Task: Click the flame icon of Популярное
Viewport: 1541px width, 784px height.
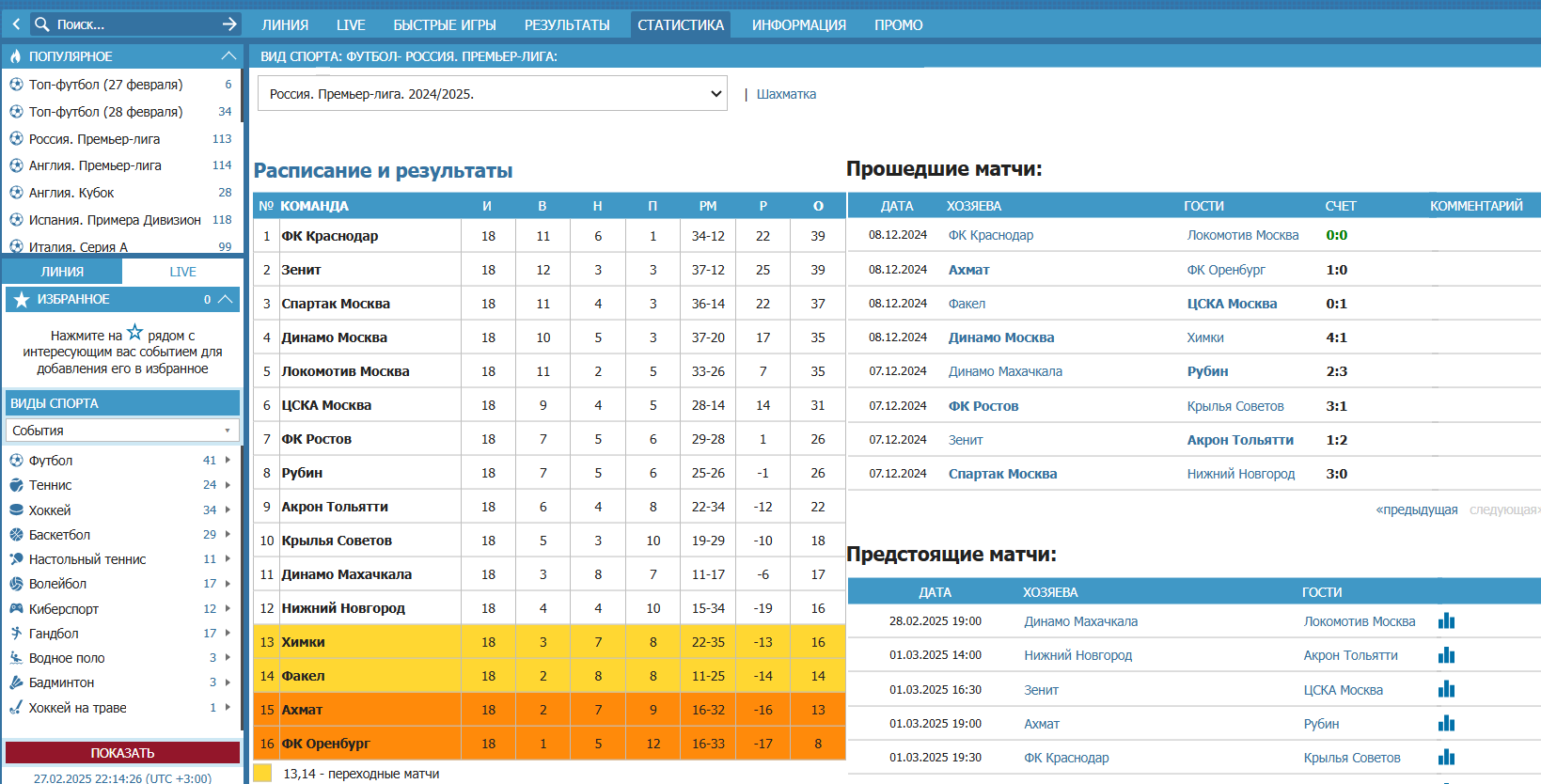Action: pyautogui.click(x=15, y=56)
